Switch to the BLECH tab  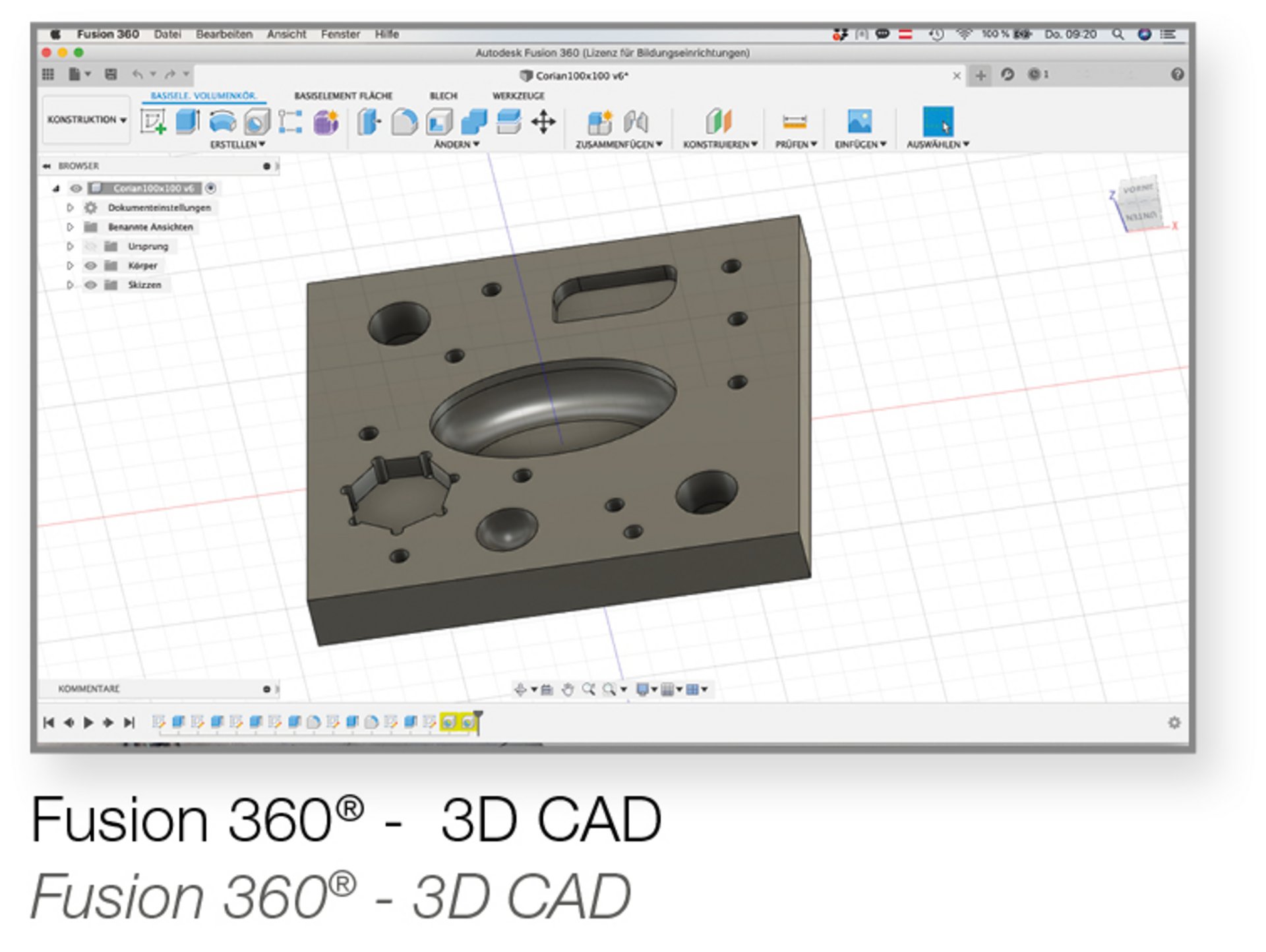(444, 96)
